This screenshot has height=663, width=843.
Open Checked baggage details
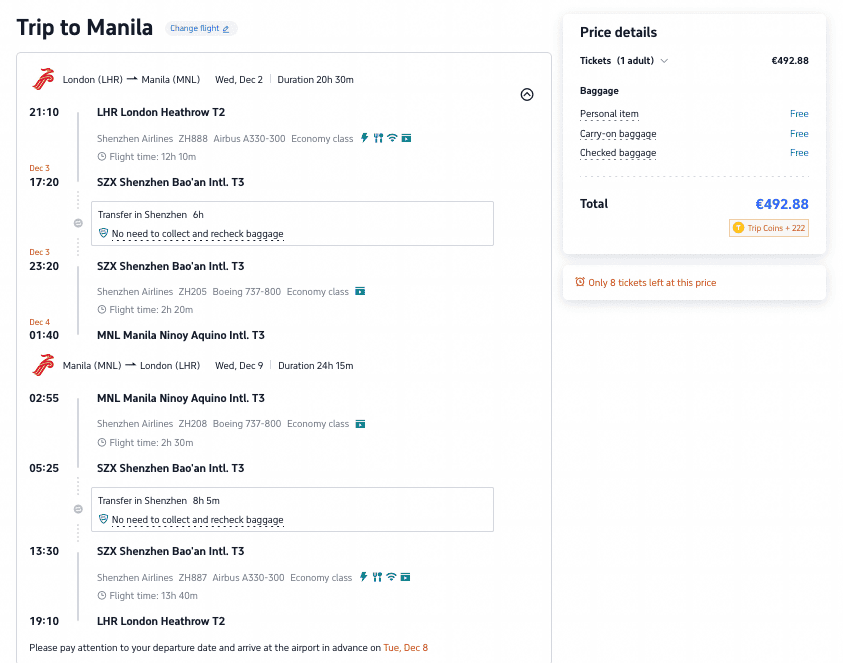tap(618, 153)
